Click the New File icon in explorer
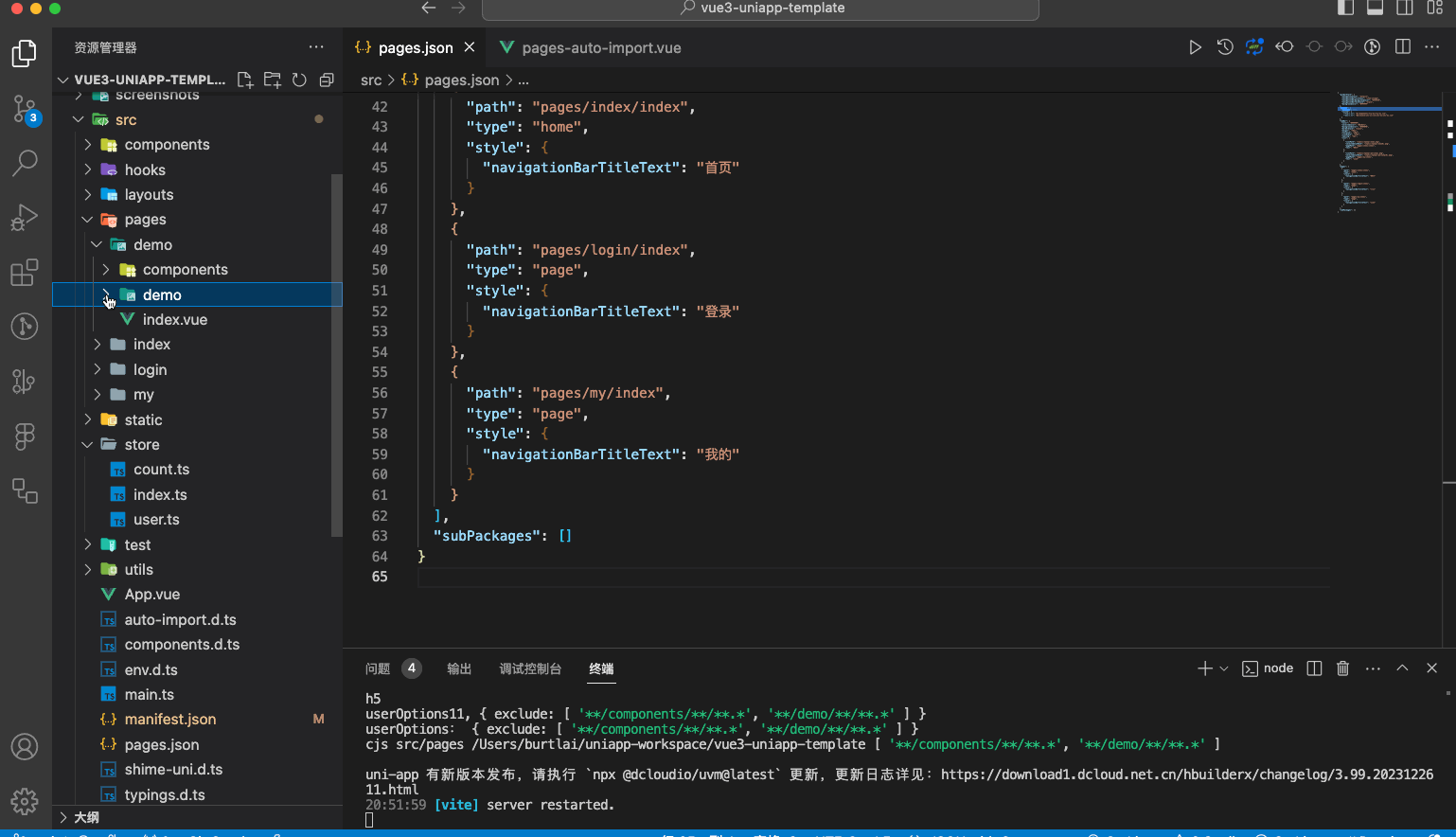Viewport: 1456px width, 837px height. coord(245,80)
